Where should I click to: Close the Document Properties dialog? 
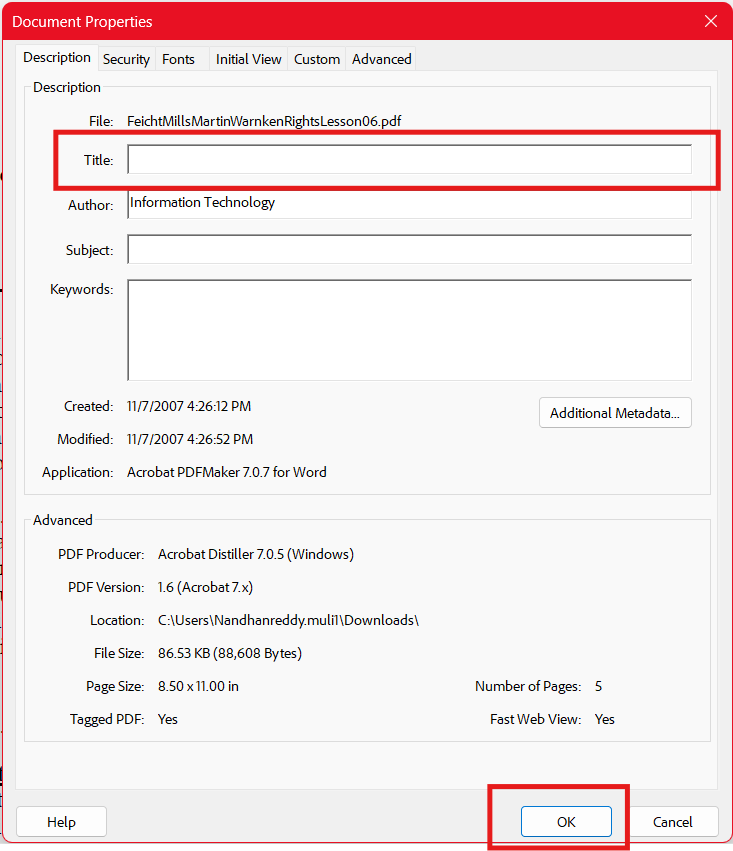point(711,21)
